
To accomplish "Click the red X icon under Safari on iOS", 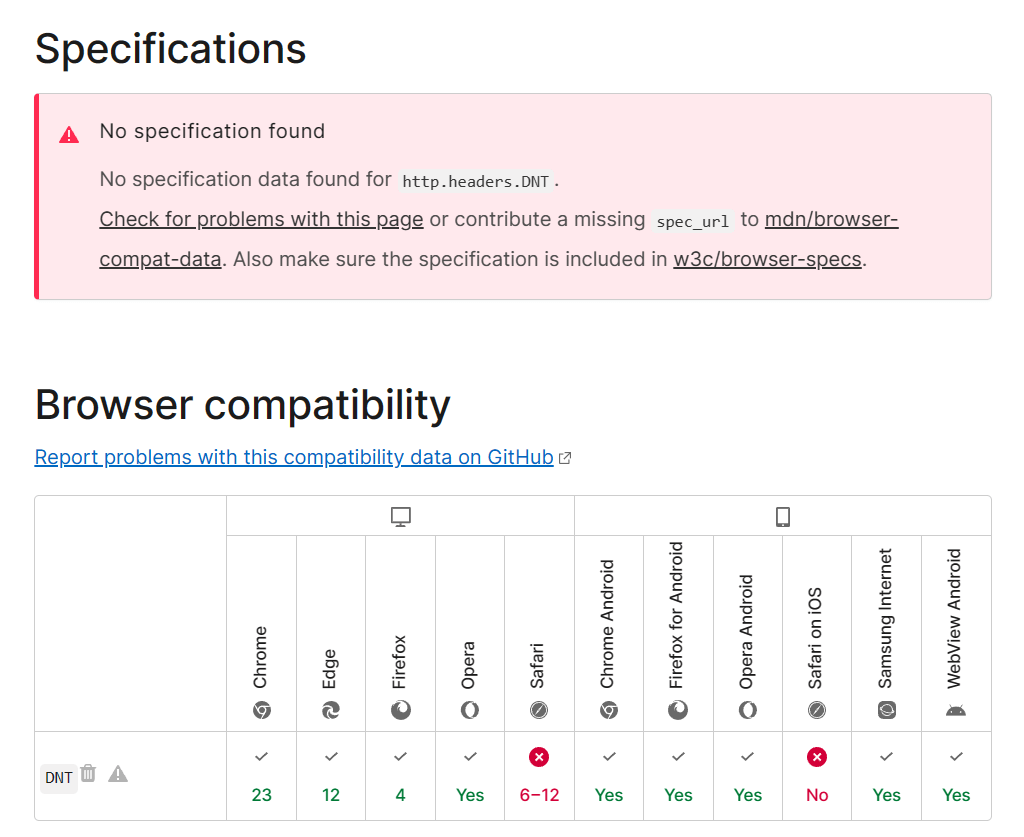I will point(817,757).
